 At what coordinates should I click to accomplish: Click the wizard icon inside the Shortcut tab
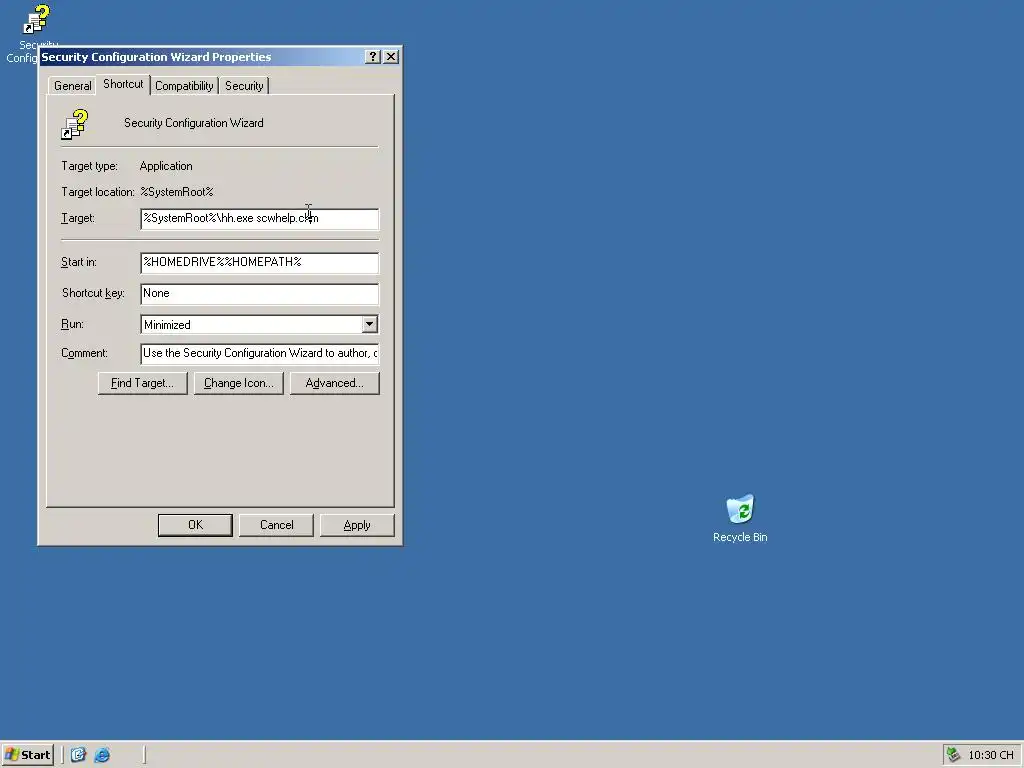click(74, 124)
